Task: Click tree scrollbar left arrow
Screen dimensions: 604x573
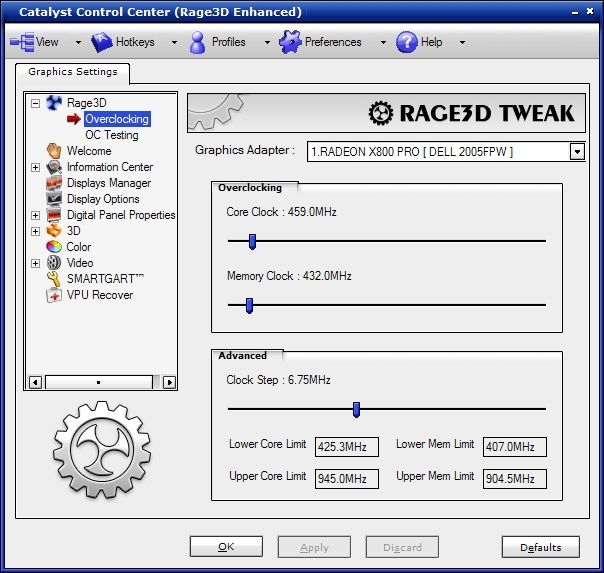Action: tap(35, 382)
